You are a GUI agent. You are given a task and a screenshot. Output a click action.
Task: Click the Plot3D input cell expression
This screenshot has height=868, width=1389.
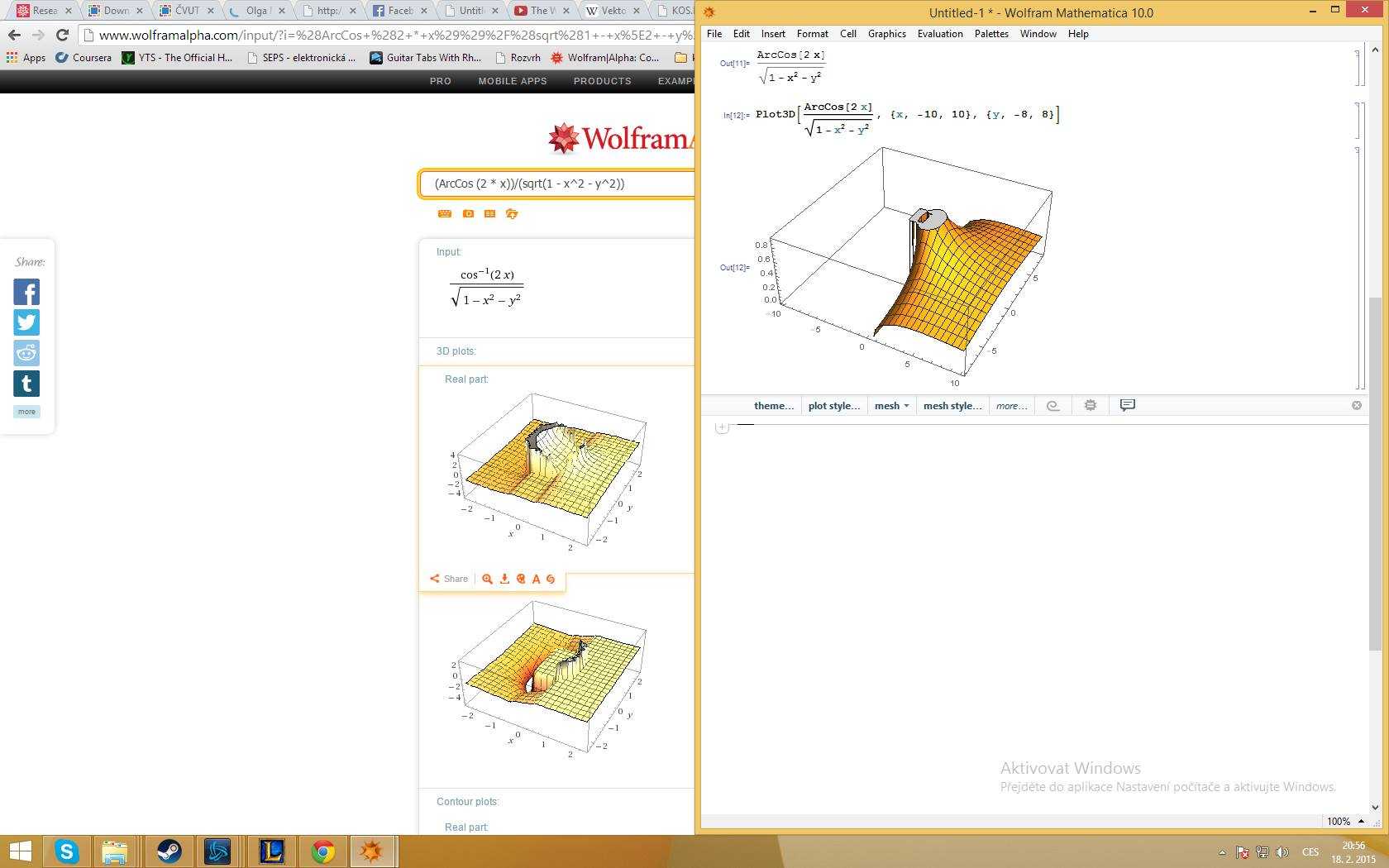907,118
